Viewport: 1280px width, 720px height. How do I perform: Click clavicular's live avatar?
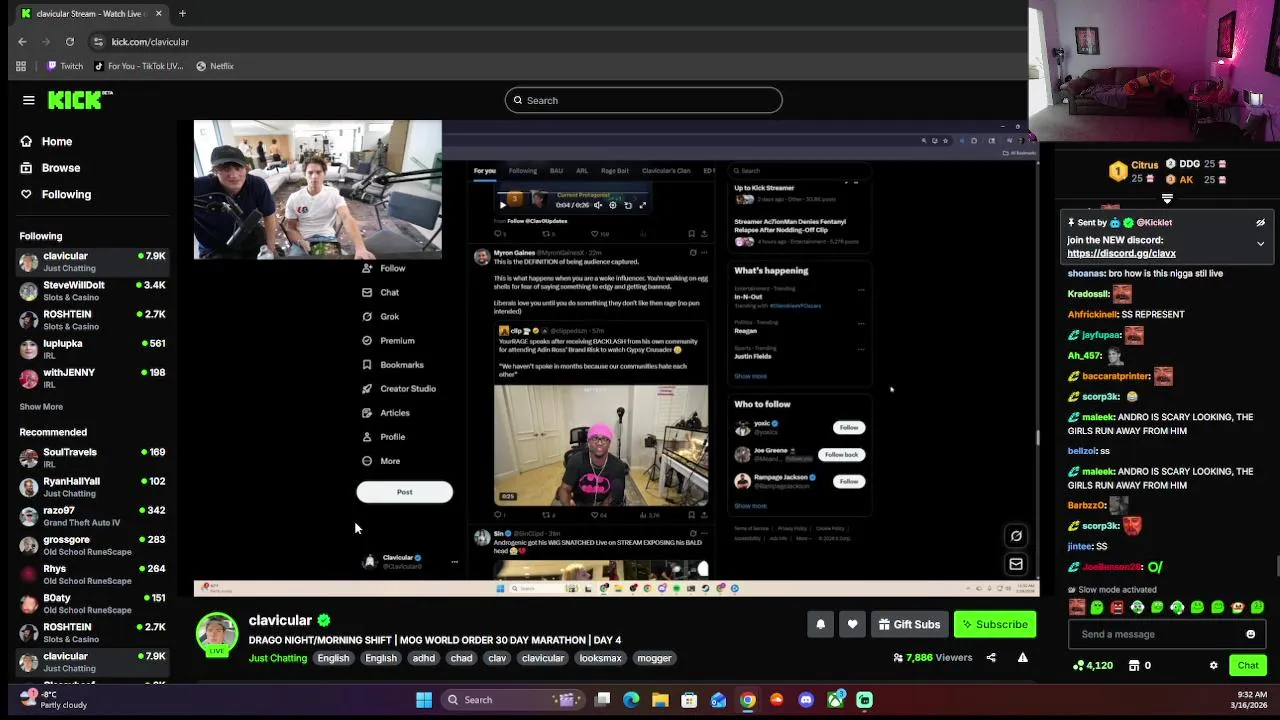(217, 634)
